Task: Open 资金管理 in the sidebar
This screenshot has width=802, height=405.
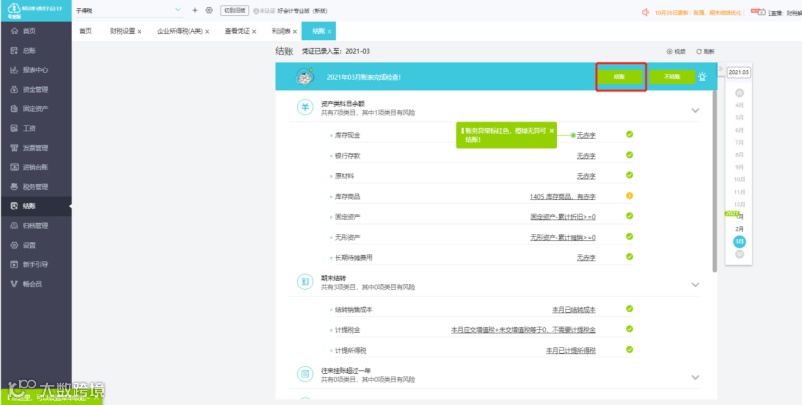Action: (x=35, y=89)
